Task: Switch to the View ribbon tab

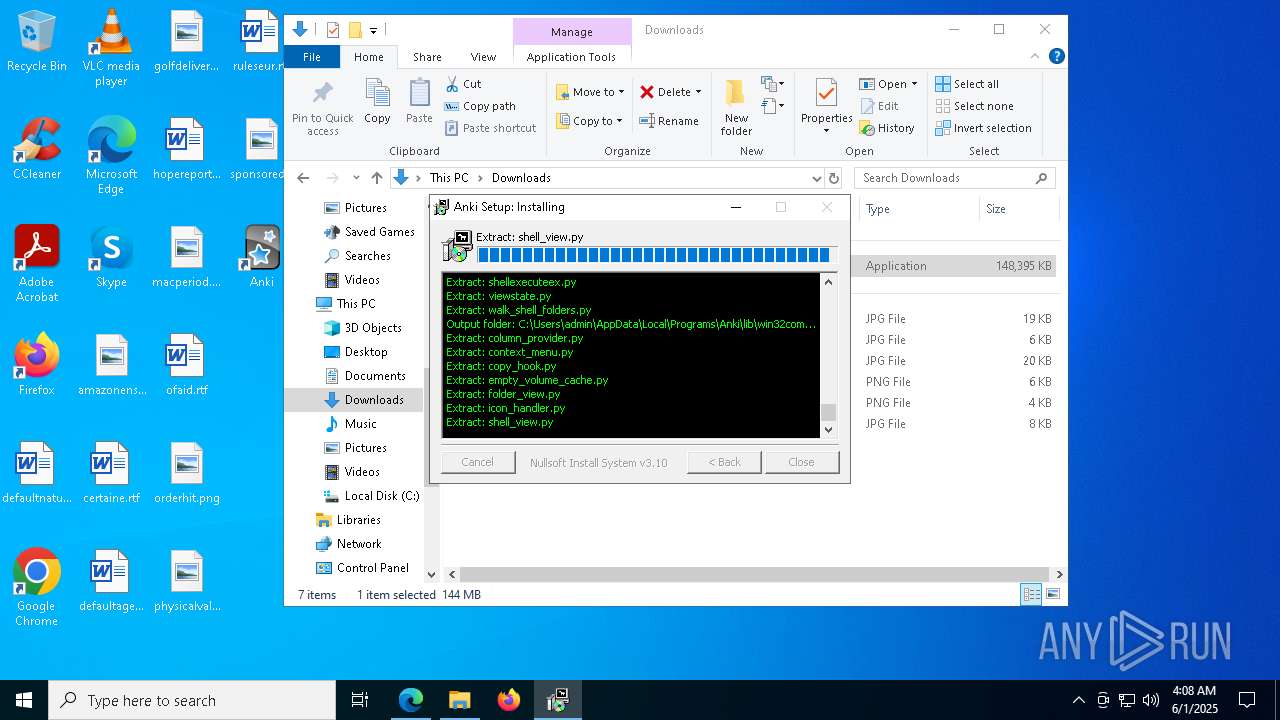Action: (483, 57)
